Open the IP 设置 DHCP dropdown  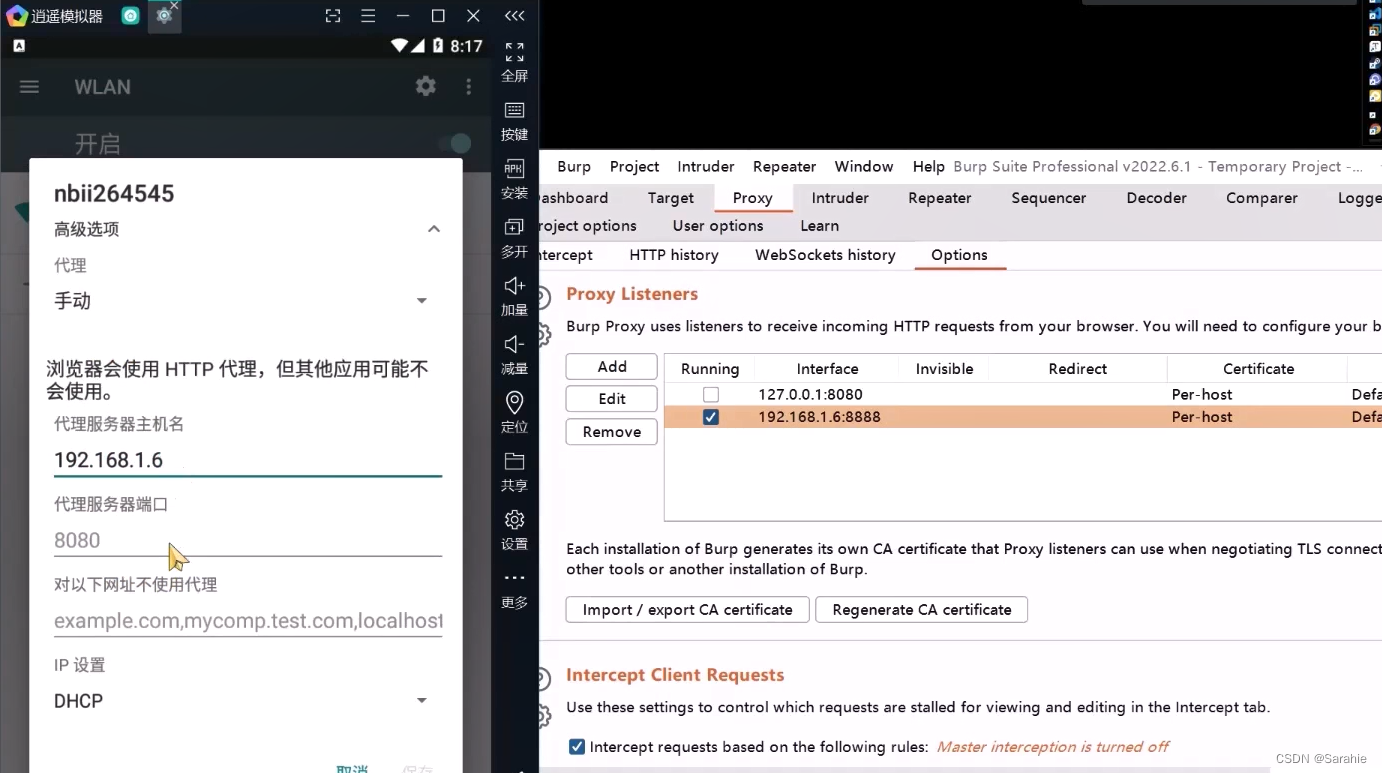[x=242, y=701]
